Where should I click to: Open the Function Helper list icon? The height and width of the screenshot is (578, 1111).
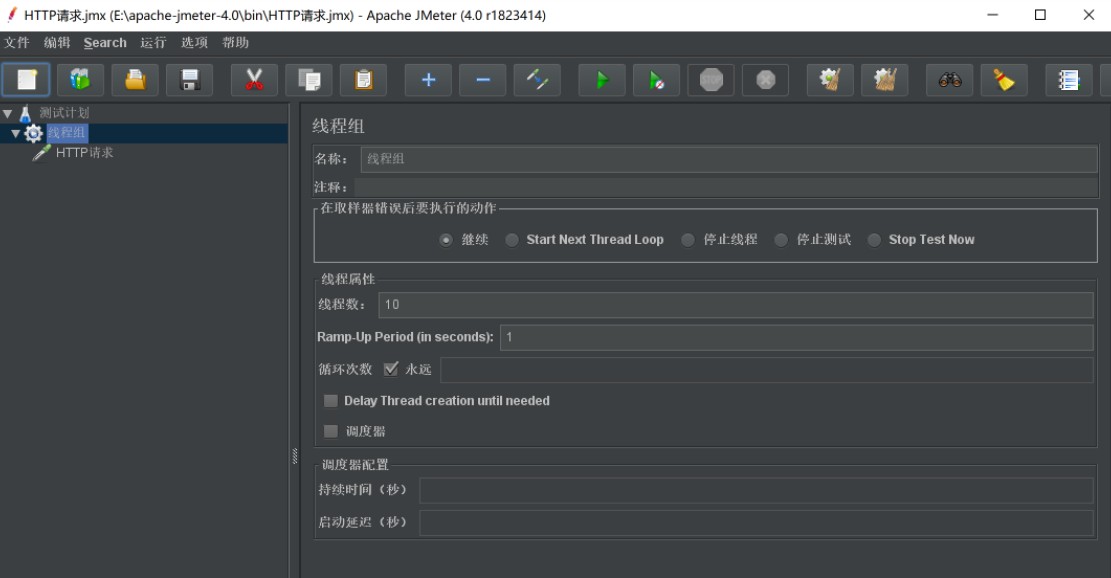click(x=1068, y=79)
